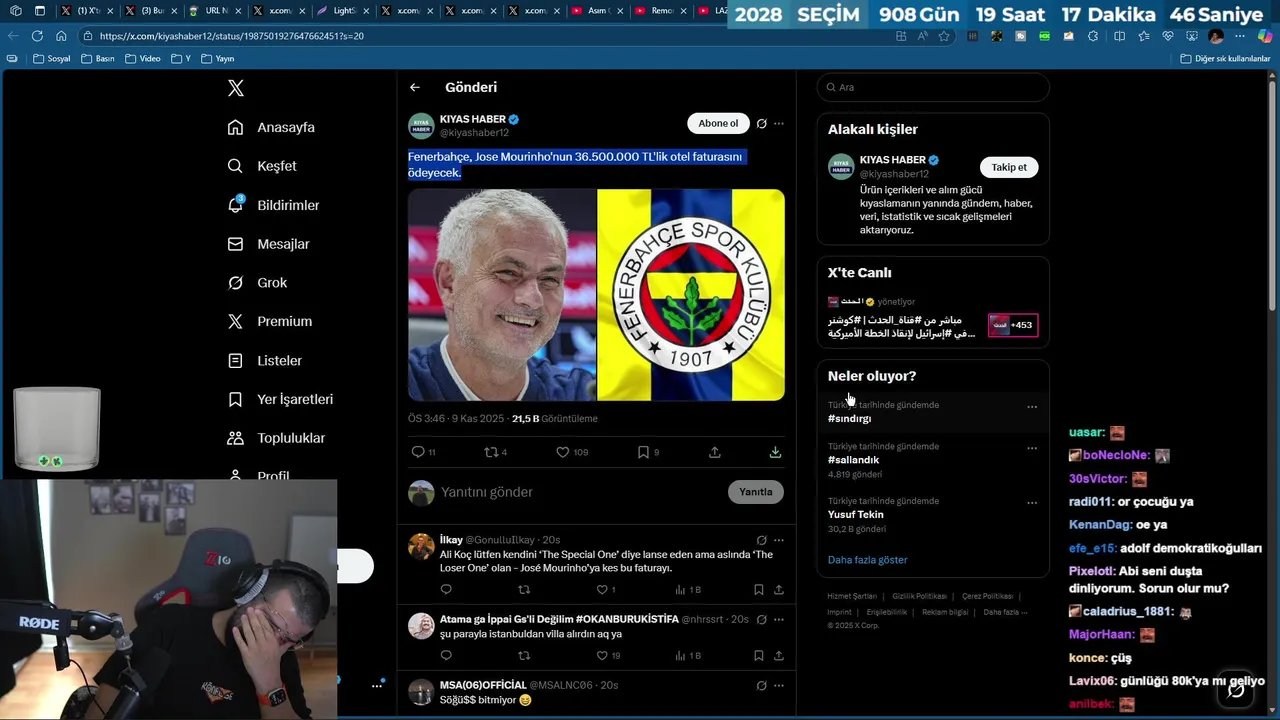Screen dimensions: 1280x720
Task: Bookmark the nhrssrt reply
Action: [759, 656]
